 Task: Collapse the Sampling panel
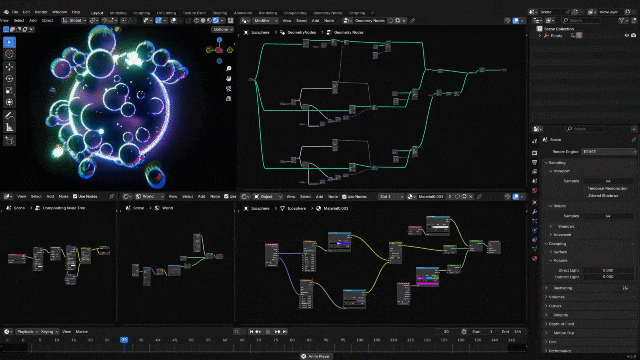[557, 163]
